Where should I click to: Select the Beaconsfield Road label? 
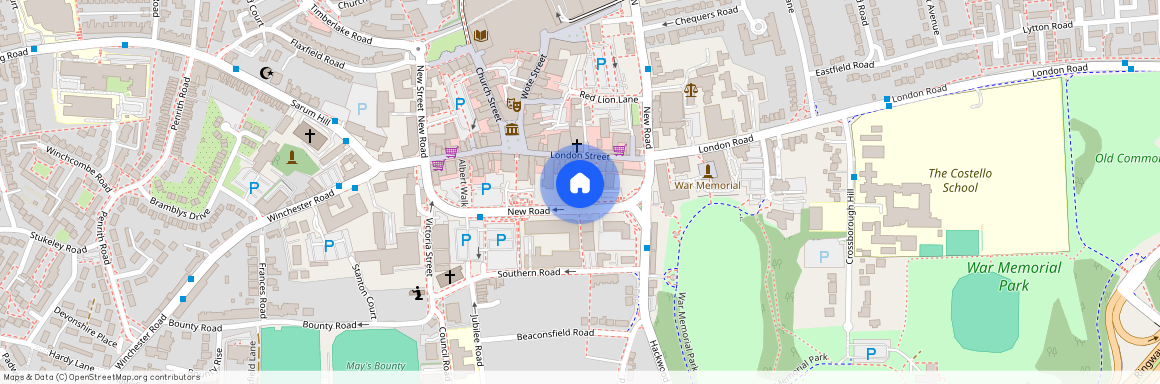click(555, 334)
